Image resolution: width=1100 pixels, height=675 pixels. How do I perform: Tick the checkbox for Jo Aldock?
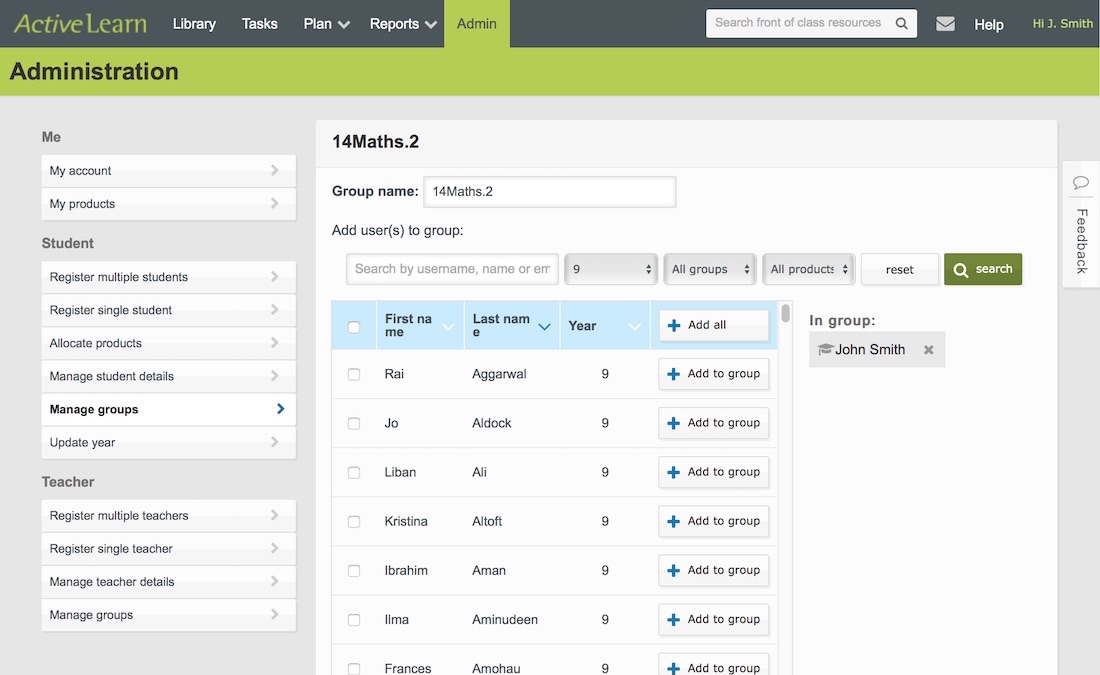[354, 423]
